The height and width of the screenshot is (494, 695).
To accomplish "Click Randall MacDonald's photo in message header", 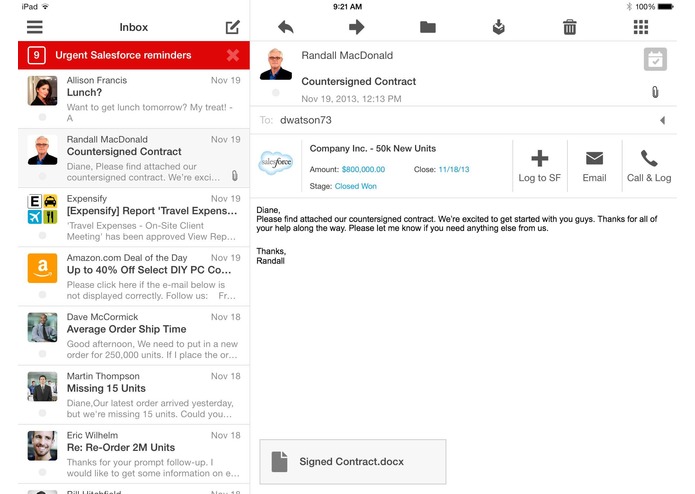I will pyautogui.click(x=276, y=64).
